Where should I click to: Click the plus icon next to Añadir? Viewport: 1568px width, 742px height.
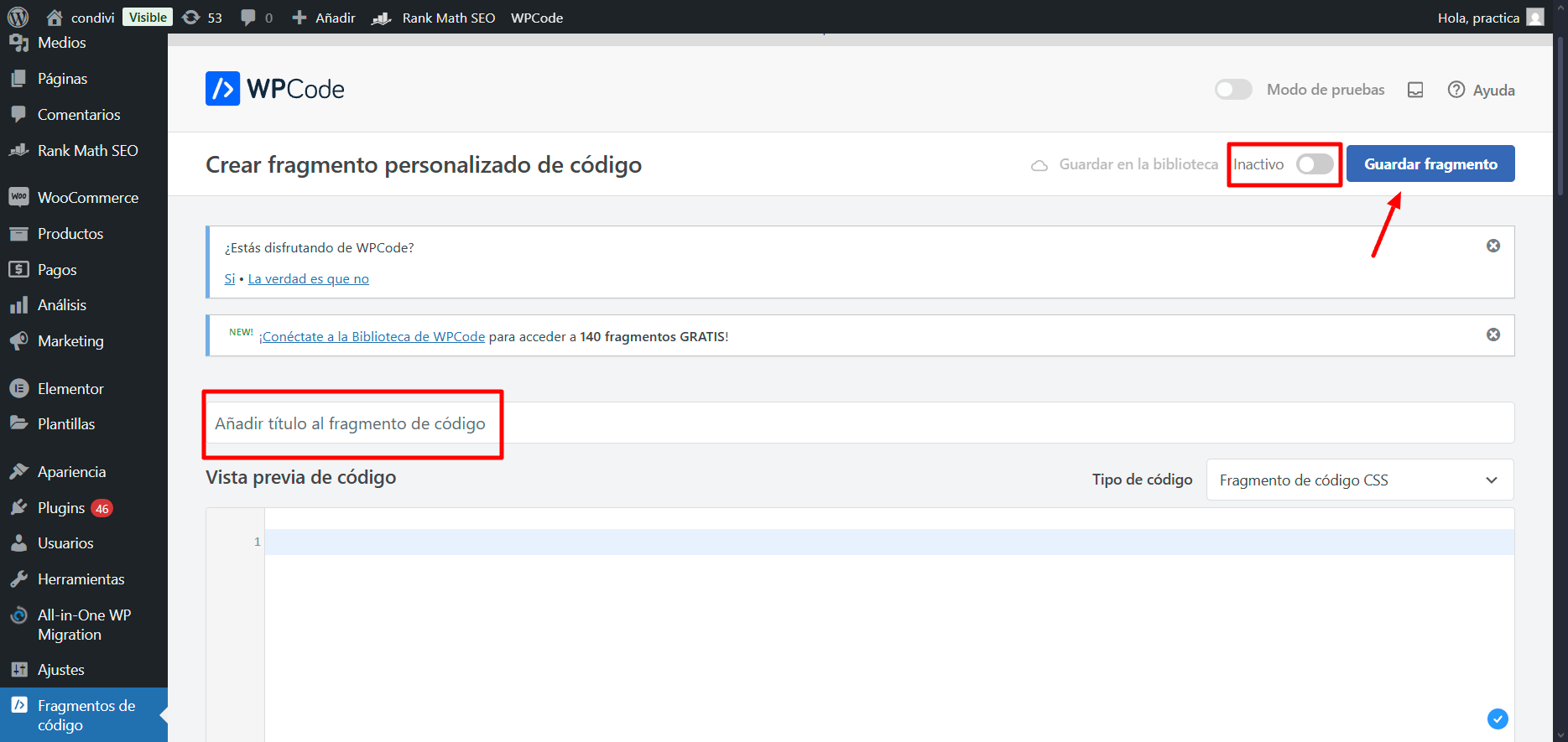299,17
